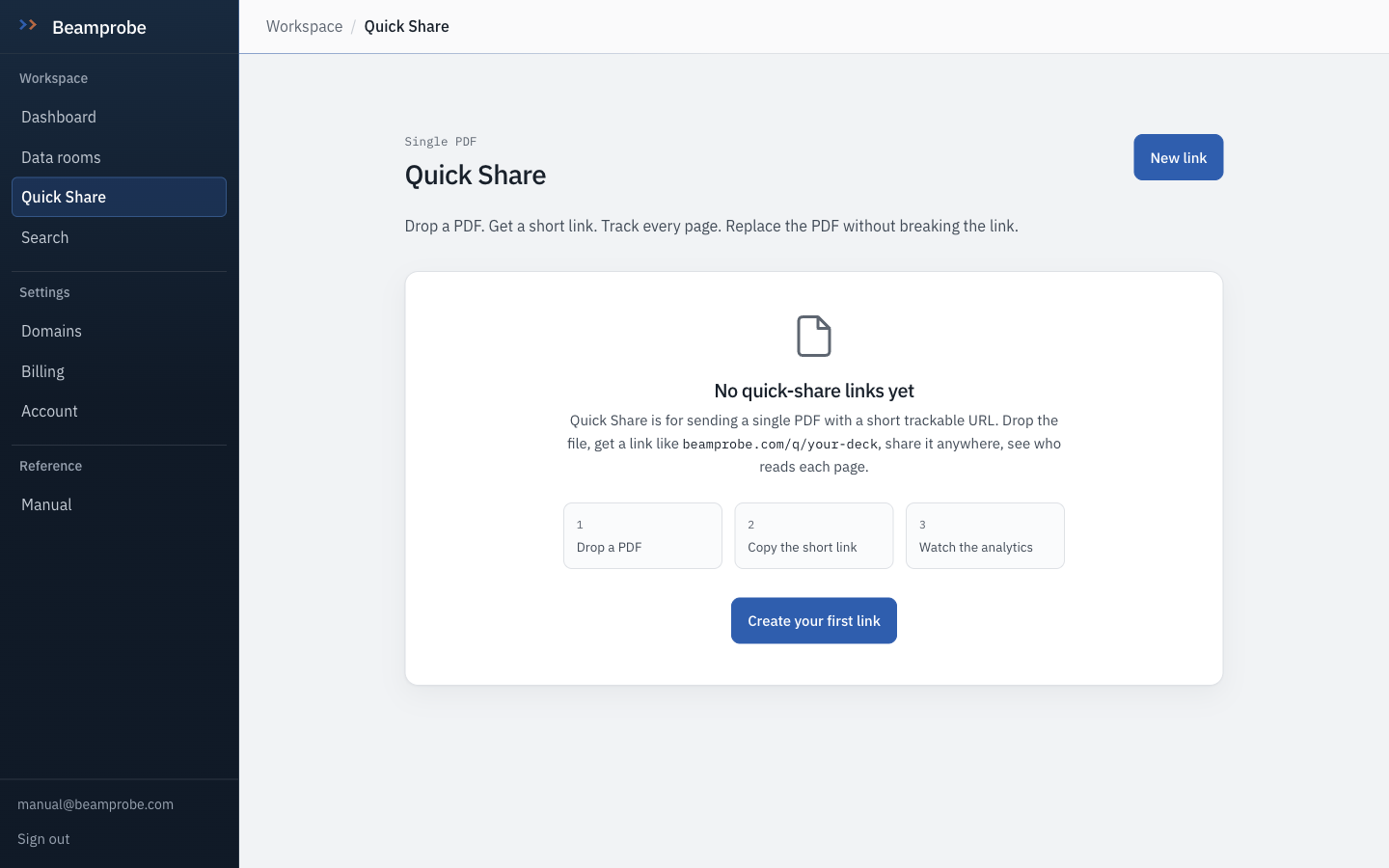The image size is (1389, 868).
Task: Open Account settings
Action: point(119,411)
